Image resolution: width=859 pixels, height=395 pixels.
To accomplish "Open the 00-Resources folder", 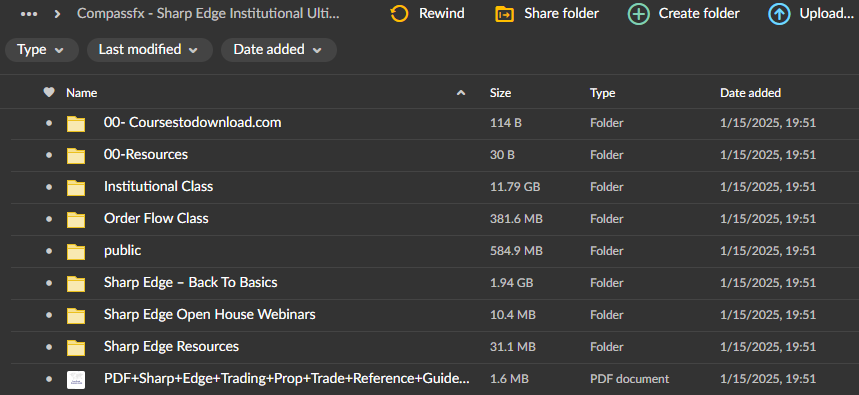I will pos(146,154).
